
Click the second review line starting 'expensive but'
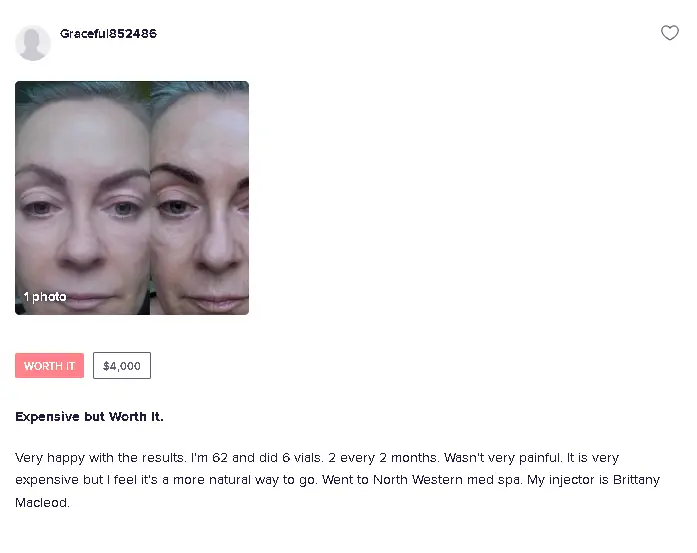pos(337,480)
